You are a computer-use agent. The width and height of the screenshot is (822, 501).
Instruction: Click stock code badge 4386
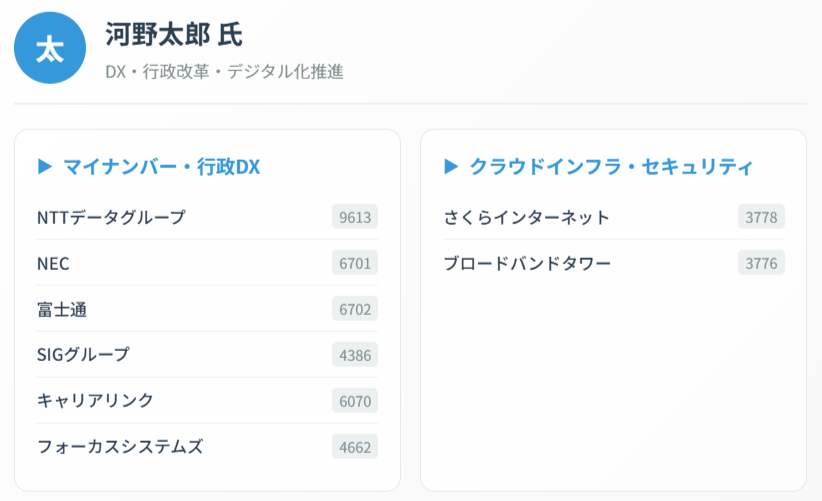tap(355, 354)
